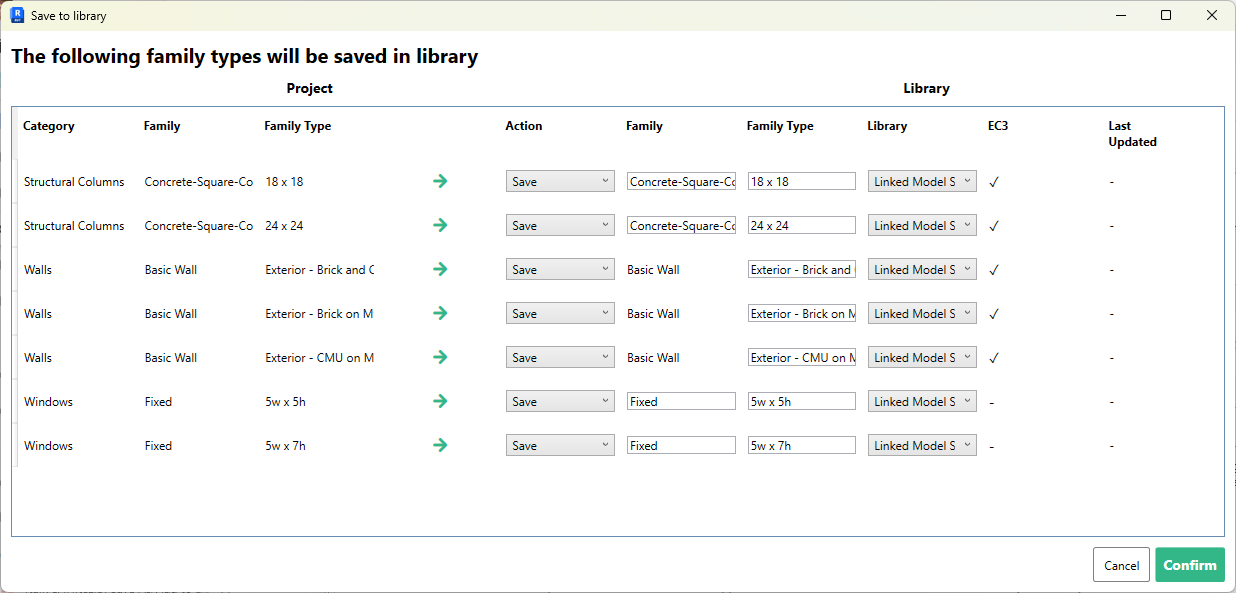1236x593 pixels.
Task: Open the Library dropdown for the 24 x 24 column
Action: 921,225
